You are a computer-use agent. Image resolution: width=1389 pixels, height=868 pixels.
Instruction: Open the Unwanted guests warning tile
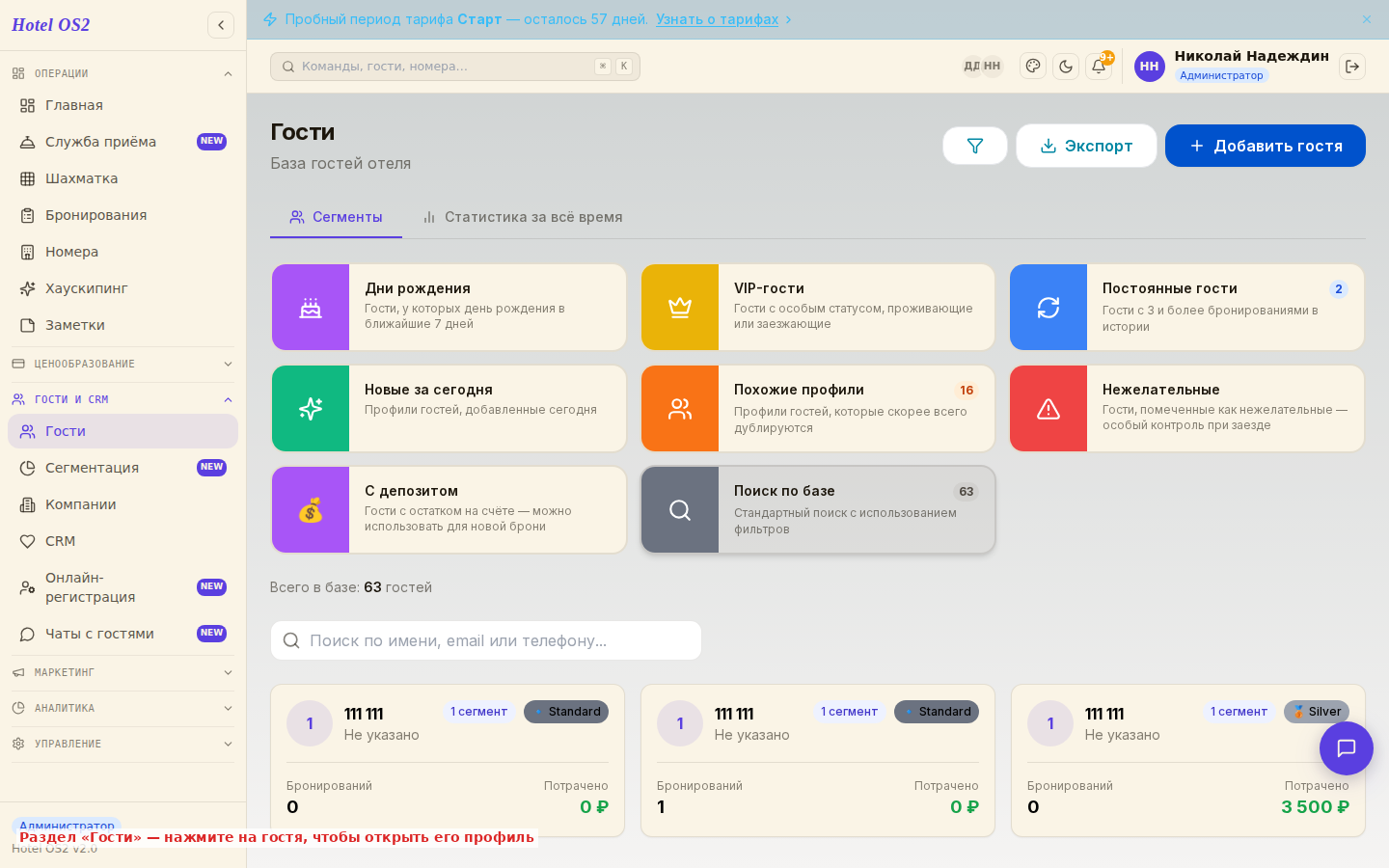coord(1187,409)
